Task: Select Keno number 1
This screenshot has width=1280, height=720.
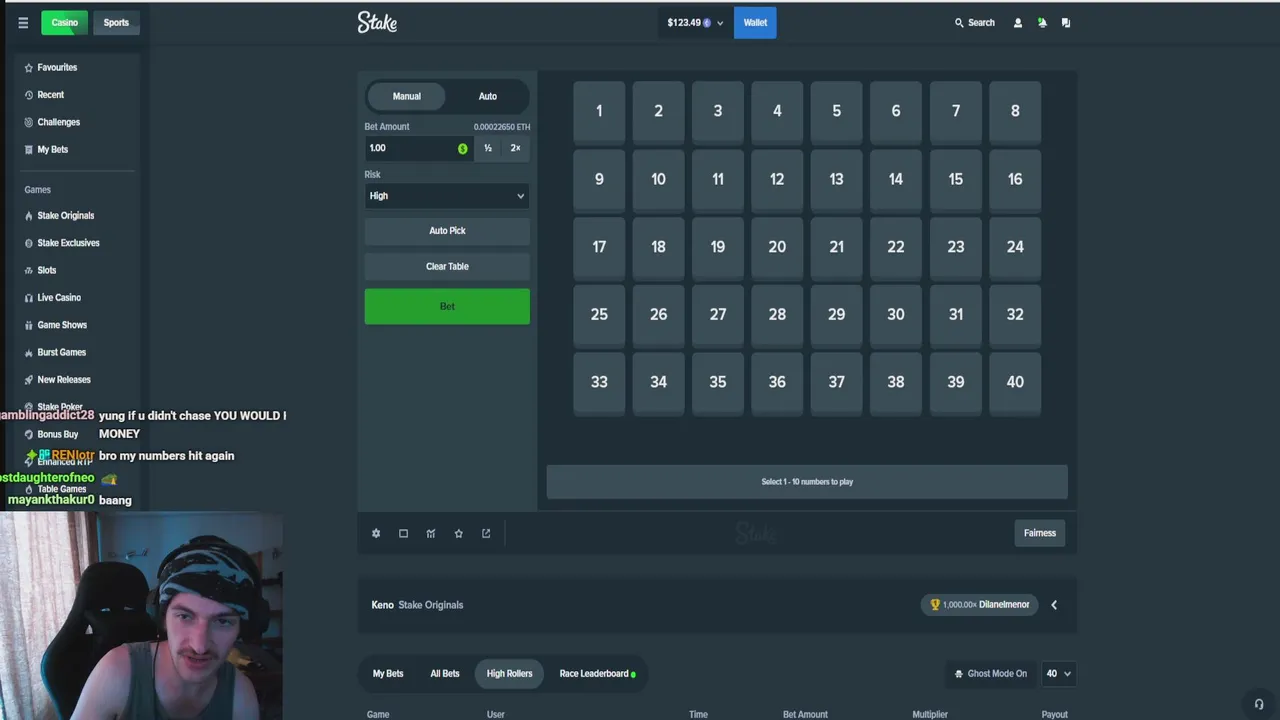Action: 599,111
